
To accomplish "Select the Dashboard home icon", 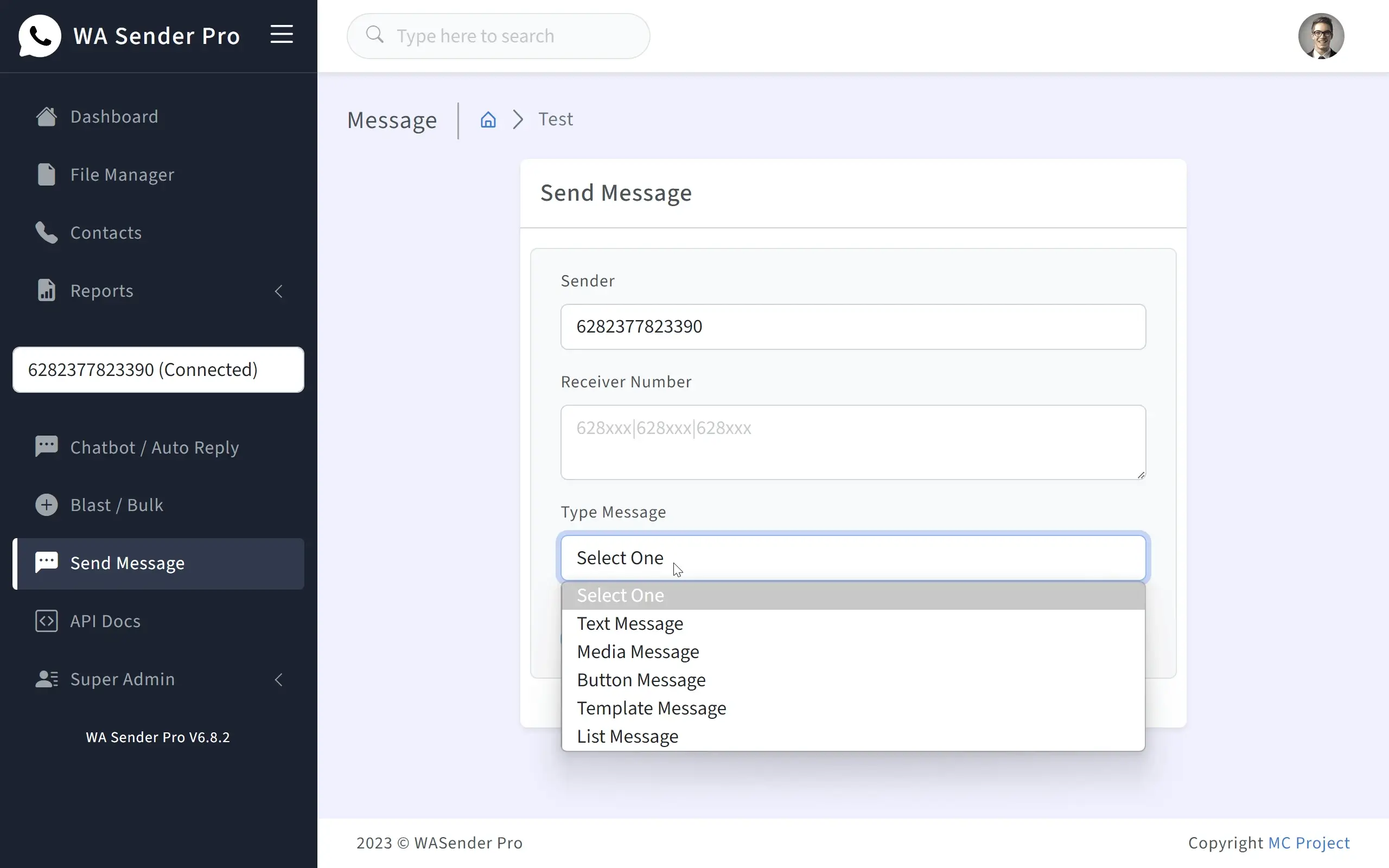I will tap(47, 117).
